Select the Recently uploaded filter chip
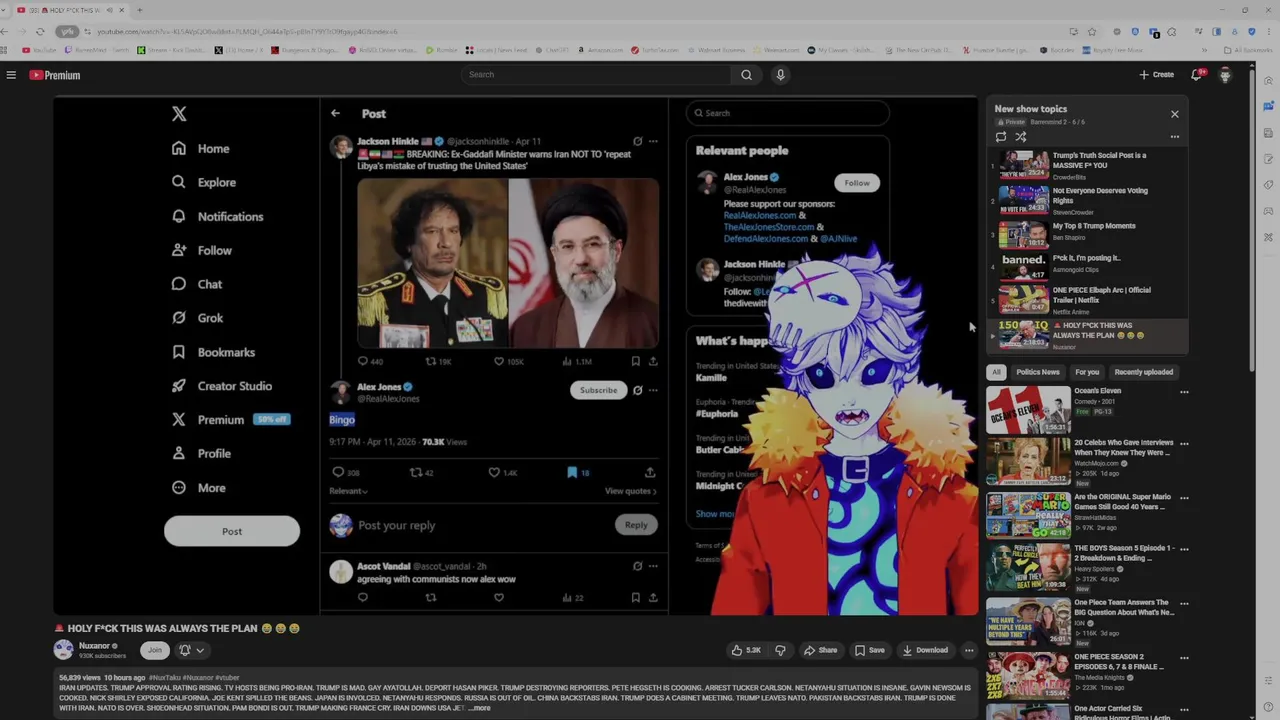The width and height of the screenshot is (1280, 720). pos(1144,372)
